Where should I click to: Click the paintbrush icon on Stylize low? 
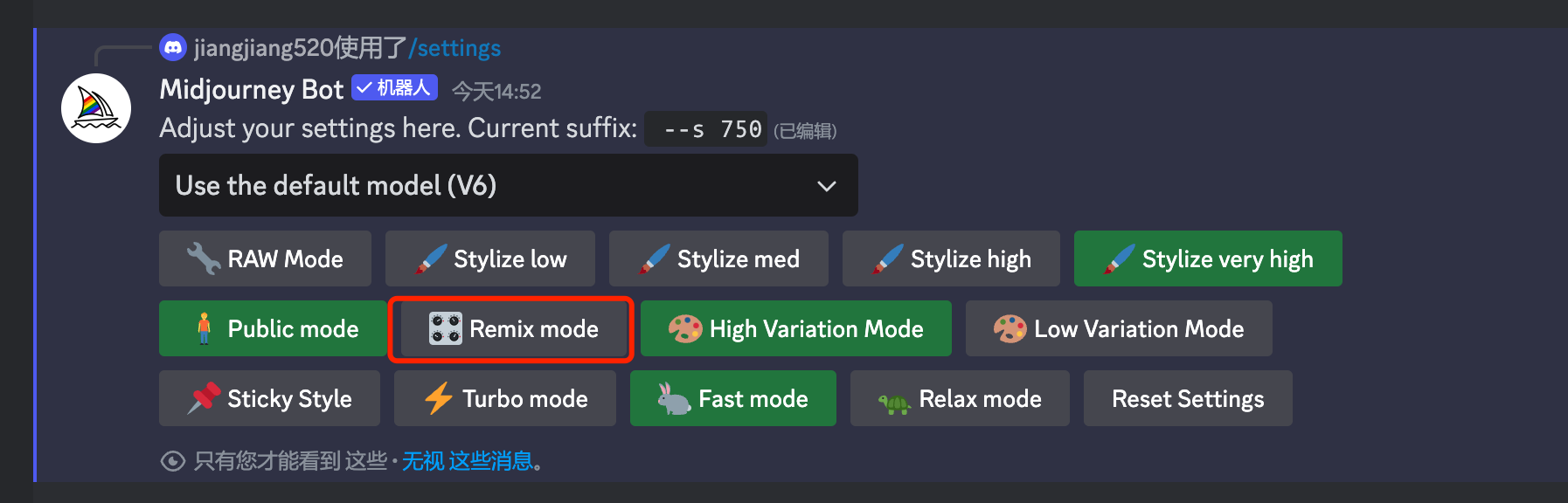432,258
